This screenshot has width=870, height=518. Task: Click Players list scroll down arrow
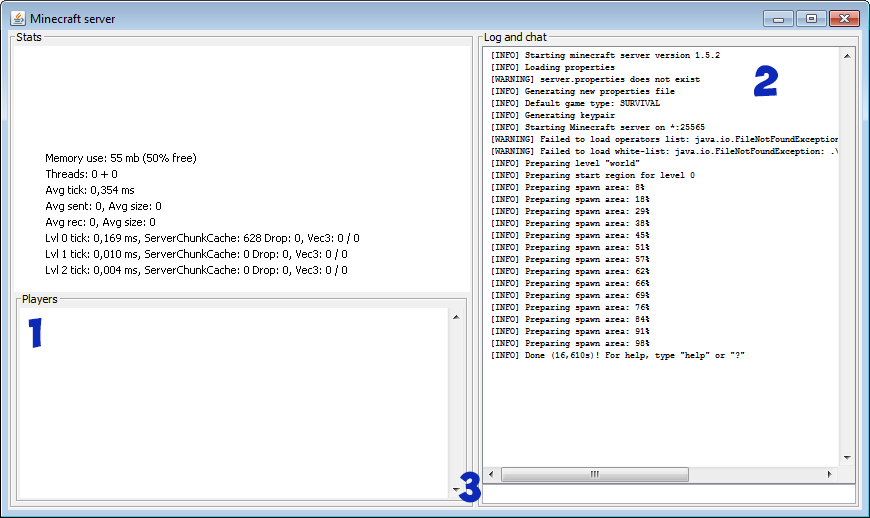(456, 489)
